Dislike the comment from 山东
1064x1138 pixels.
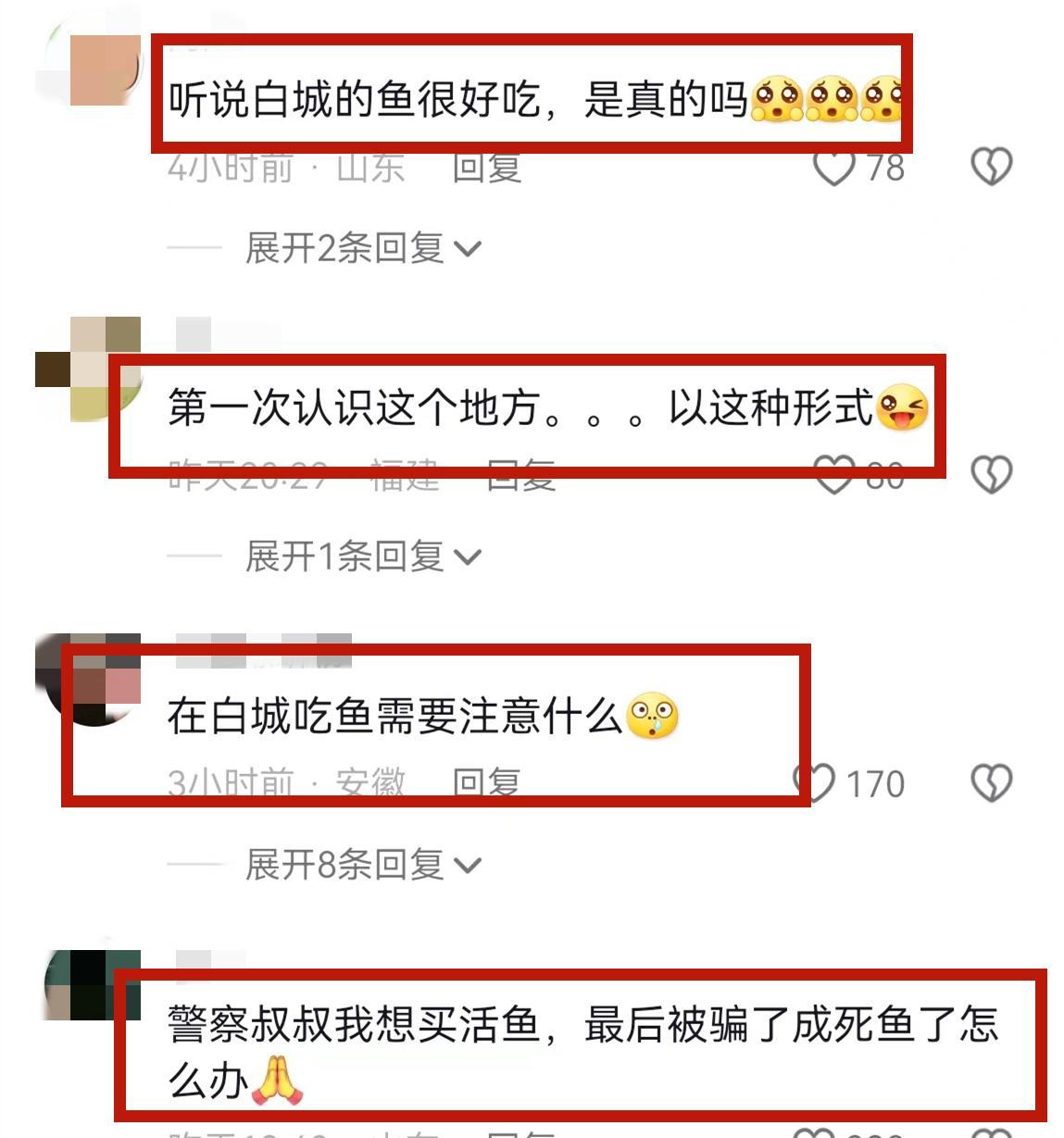click(x=991, y=167)
